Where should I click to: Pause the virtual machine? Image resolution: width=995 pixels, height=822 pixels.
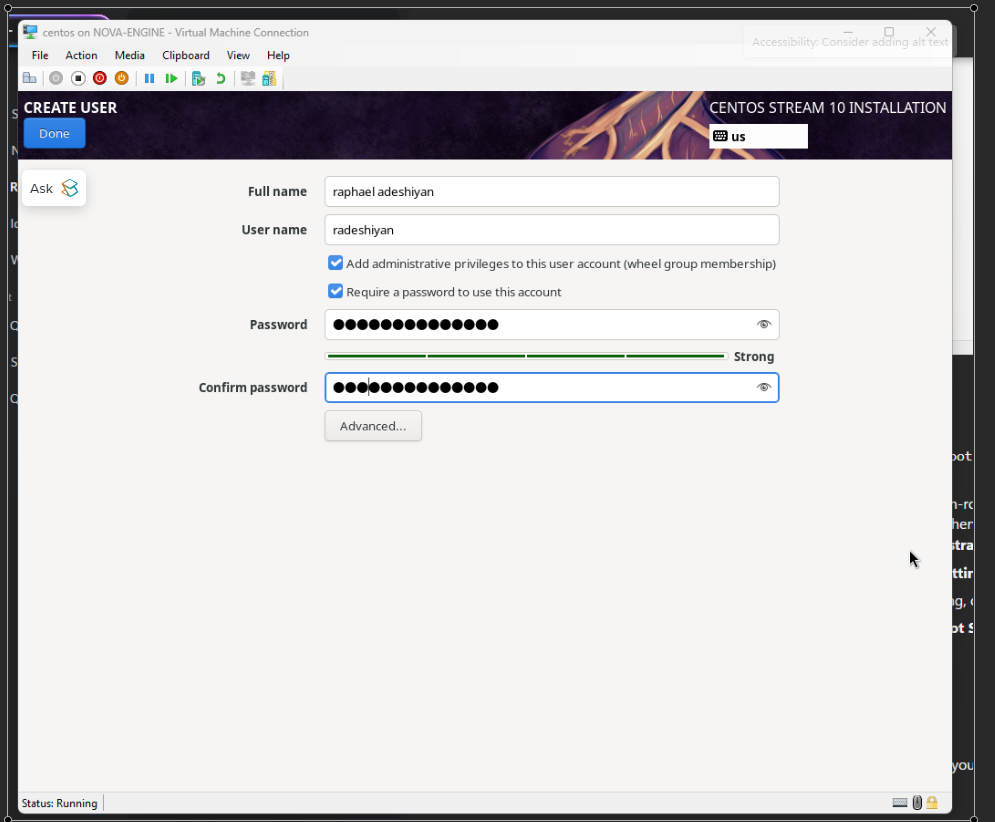(x=149, y=78)
